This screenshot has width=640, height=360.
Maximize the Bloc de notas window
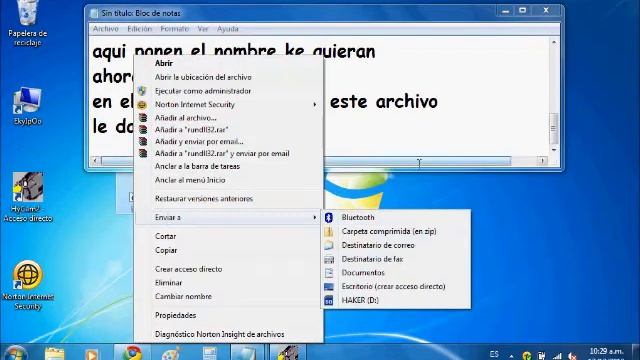[x=522, y=11]
